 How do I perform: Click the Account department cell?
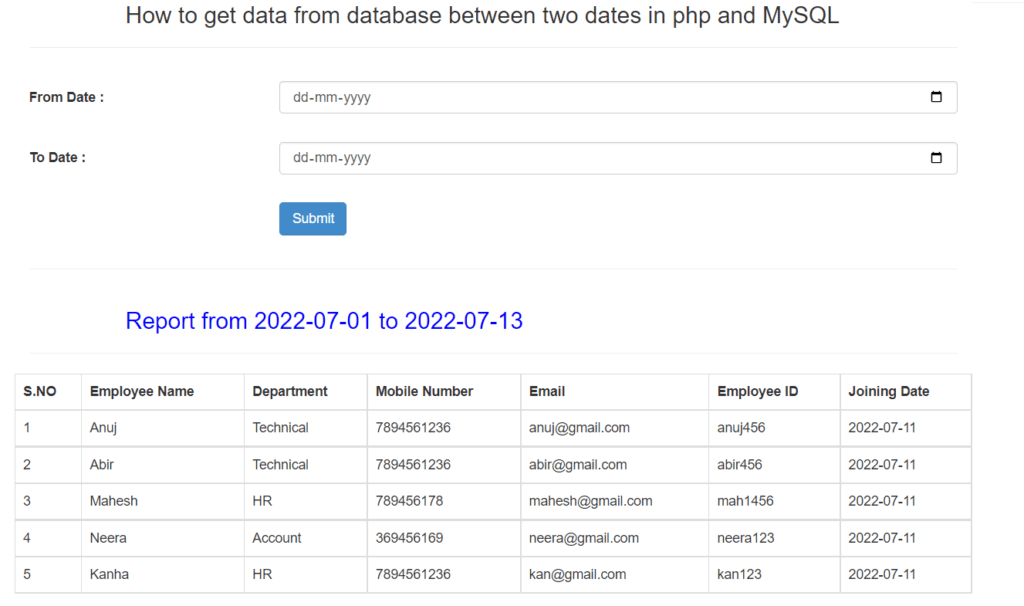pyautogui.click(x=277, y=538)
